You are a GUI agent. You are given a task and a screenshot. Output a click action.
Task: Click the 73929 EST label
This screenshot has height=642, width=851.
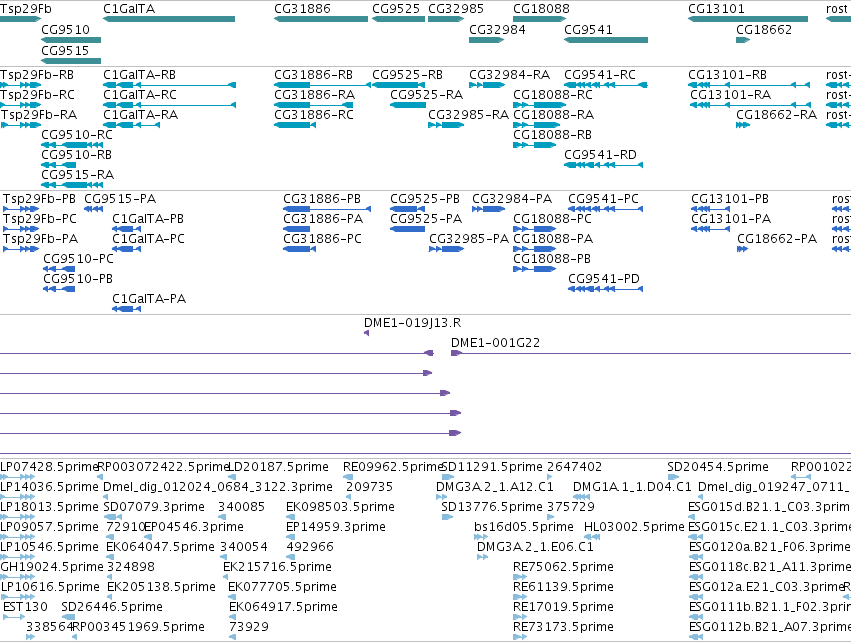[x=249, y=627]
